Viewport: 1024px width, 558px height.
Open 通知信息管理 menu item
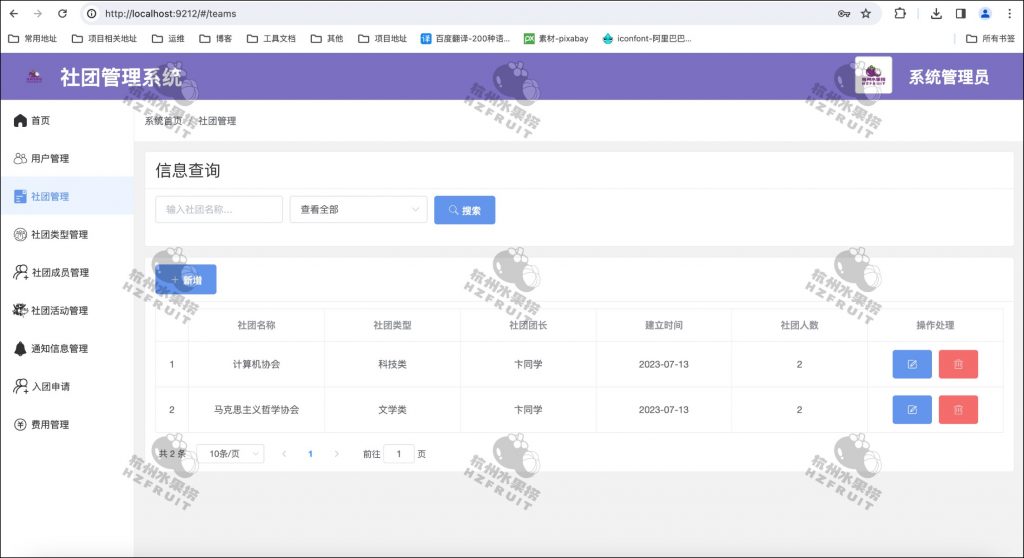67,348
